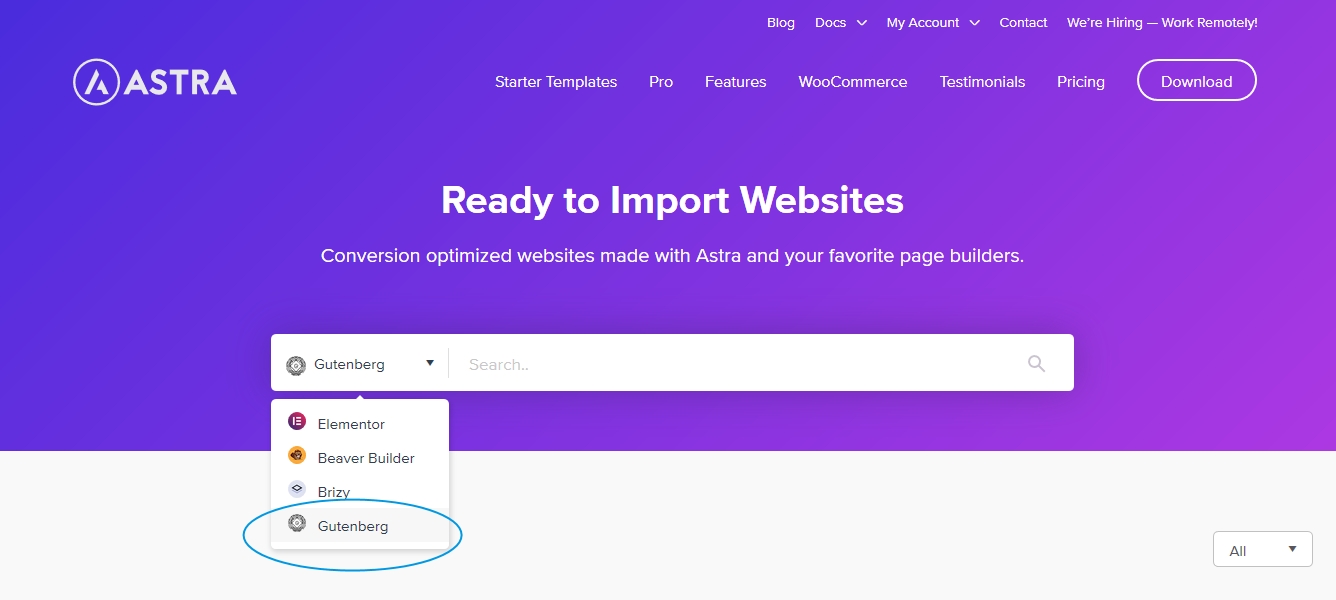Click the search magnifier icon
1336x600 pixels.
point(1036,364)
